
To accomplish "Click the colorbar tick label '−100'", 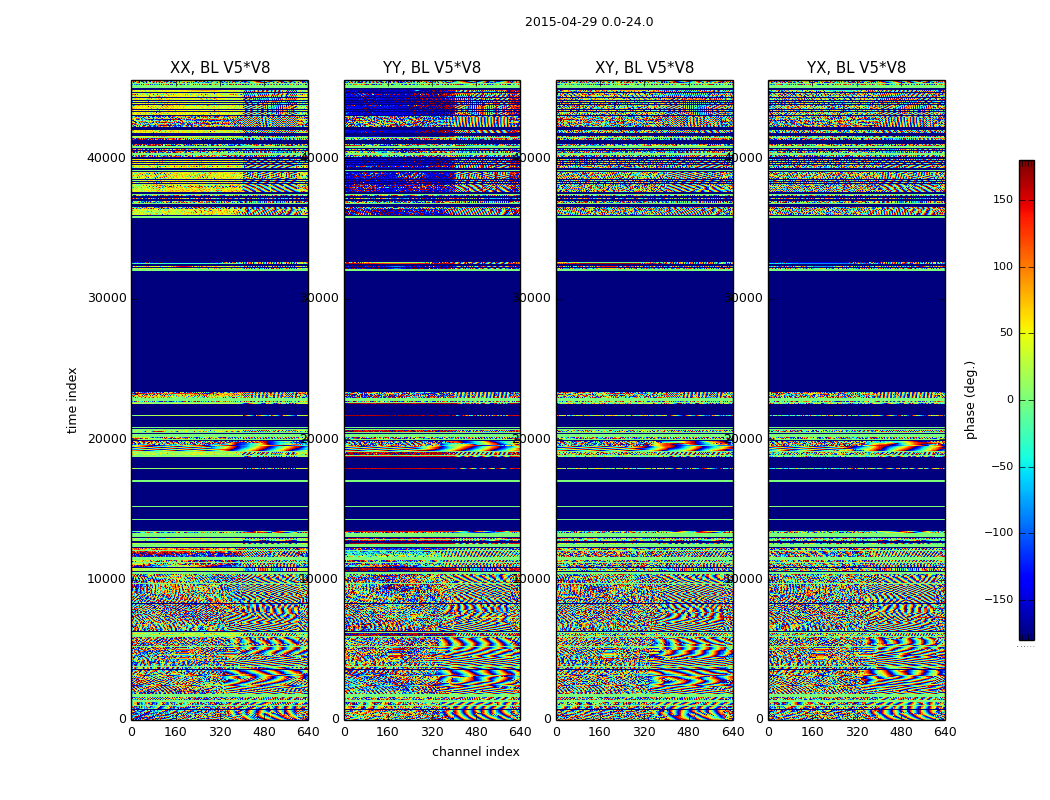I will click(999, 533).
